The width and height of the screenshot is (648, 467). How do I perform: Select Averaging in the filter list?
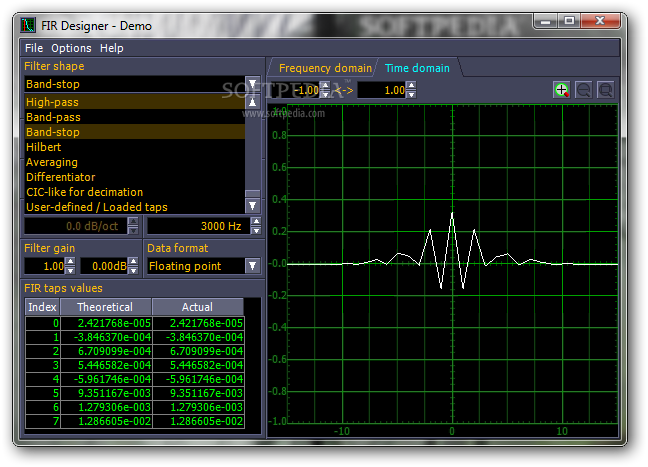click(135, 162)
